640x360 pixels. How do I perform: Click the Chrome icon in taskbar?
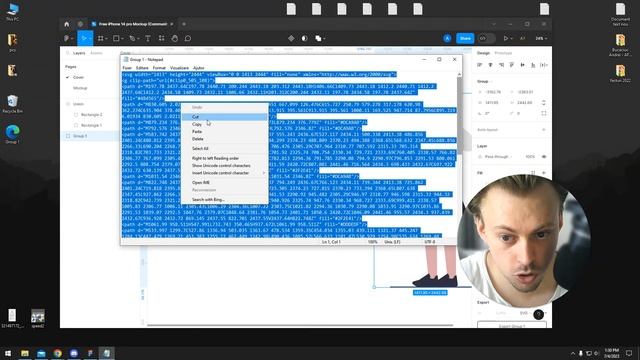click(x=58, y=353)
